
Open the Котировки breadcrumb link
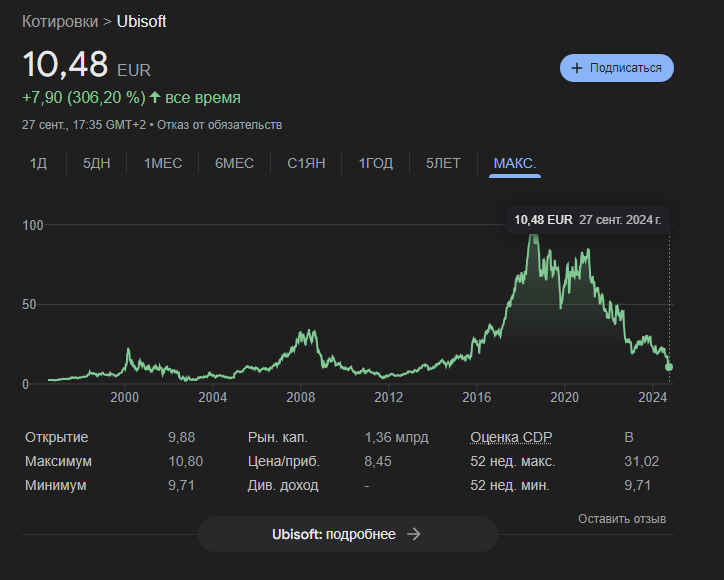tap(60, 22)
